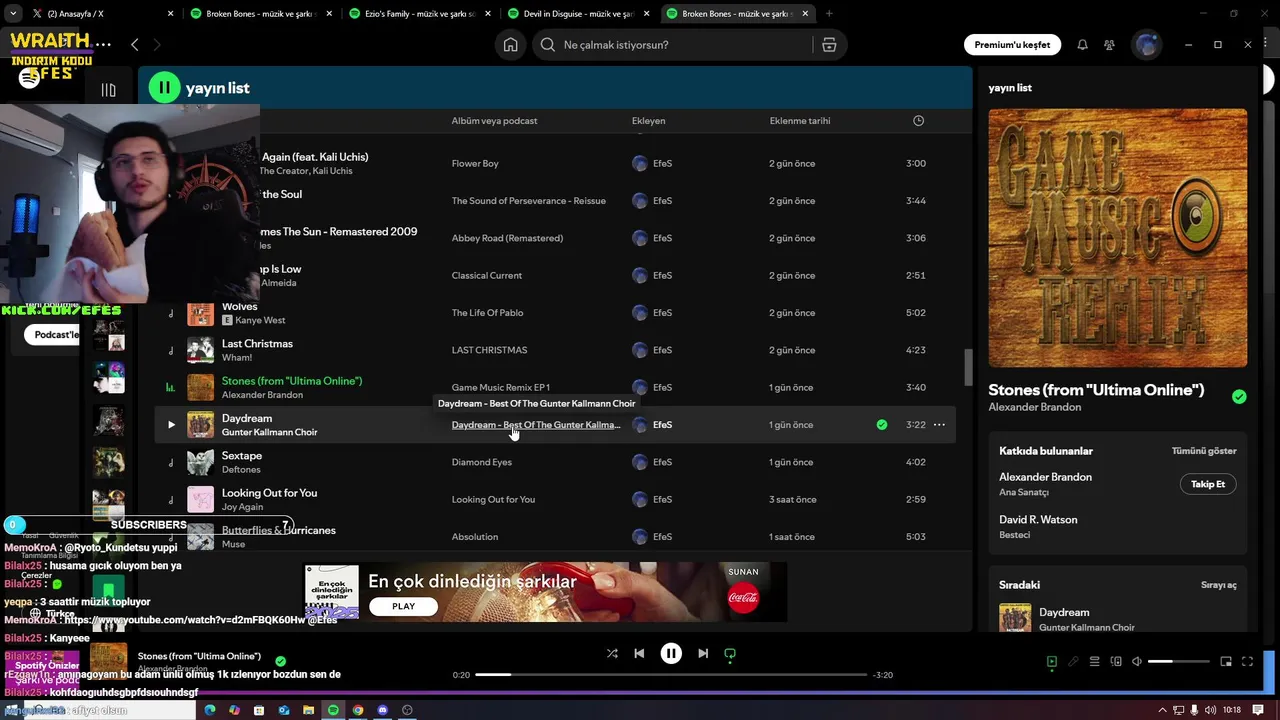The image size is (1280, 720).
Task: Navigate forward with the right arrow
Action: click(x=156, y=45)
